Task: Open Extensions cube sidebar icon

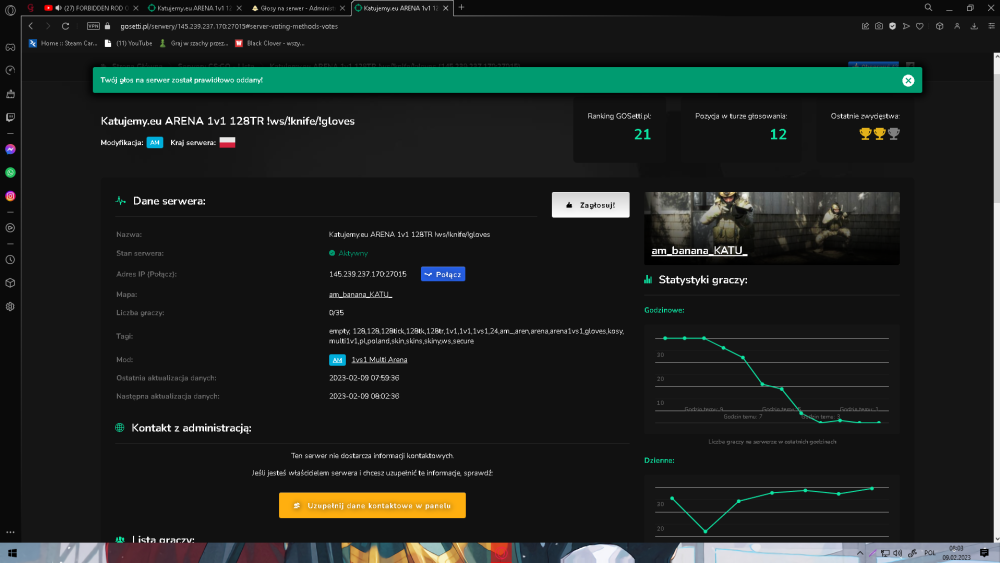Action: (x=10, y=283)
